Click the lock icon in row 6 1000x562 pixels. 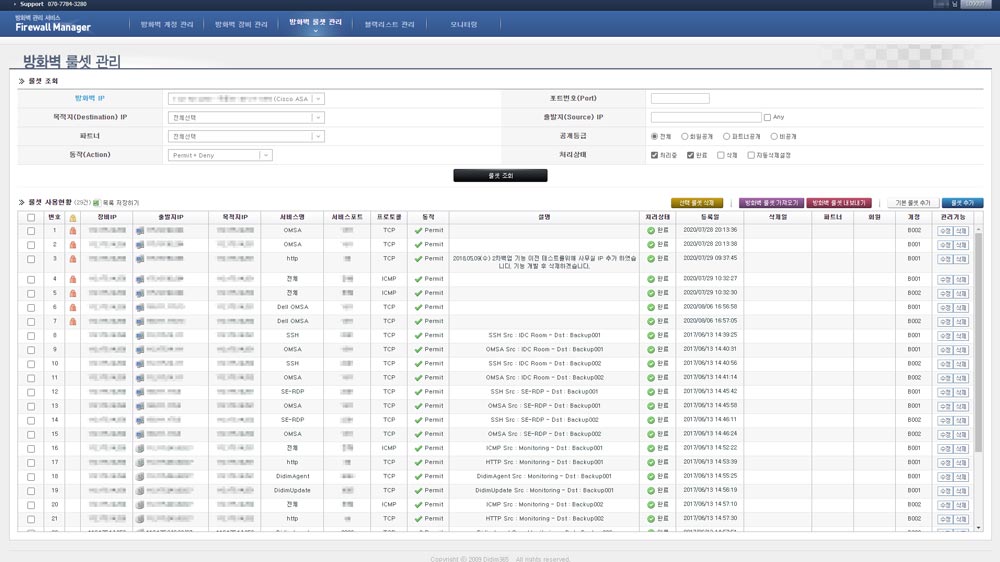click(x=73, y=307)
